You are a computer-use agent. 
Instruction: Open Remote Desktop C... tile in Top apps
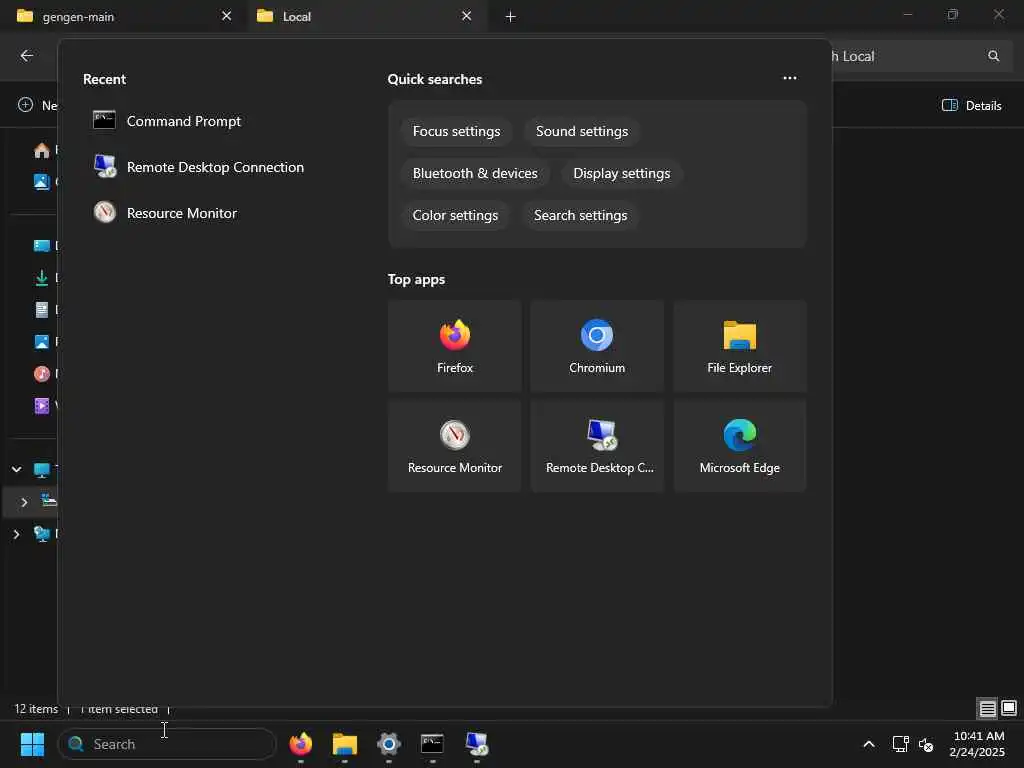597,446
